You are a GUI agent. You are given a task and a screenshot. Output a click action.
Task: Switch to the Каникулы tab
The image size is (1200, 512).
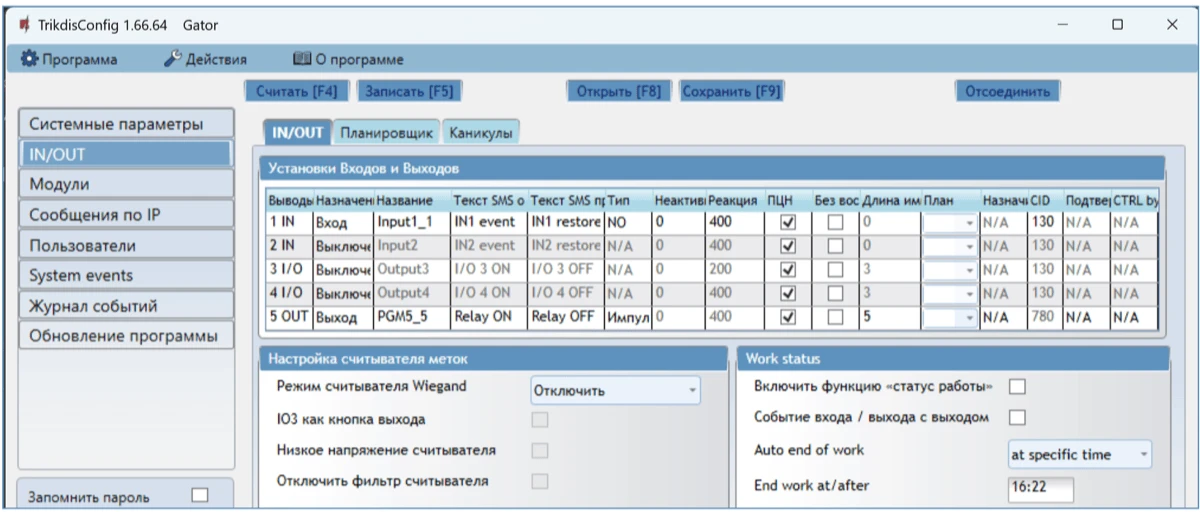click(480, 132)
